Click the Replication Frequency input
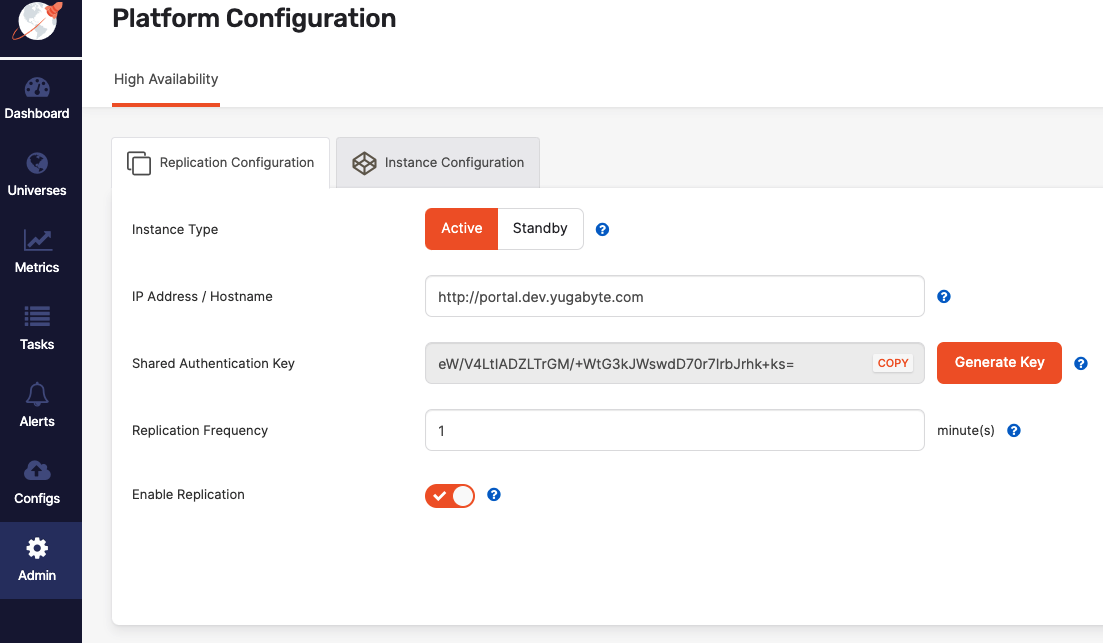The width and height of the screenshot is (1103, 643). tap(674, 430)
